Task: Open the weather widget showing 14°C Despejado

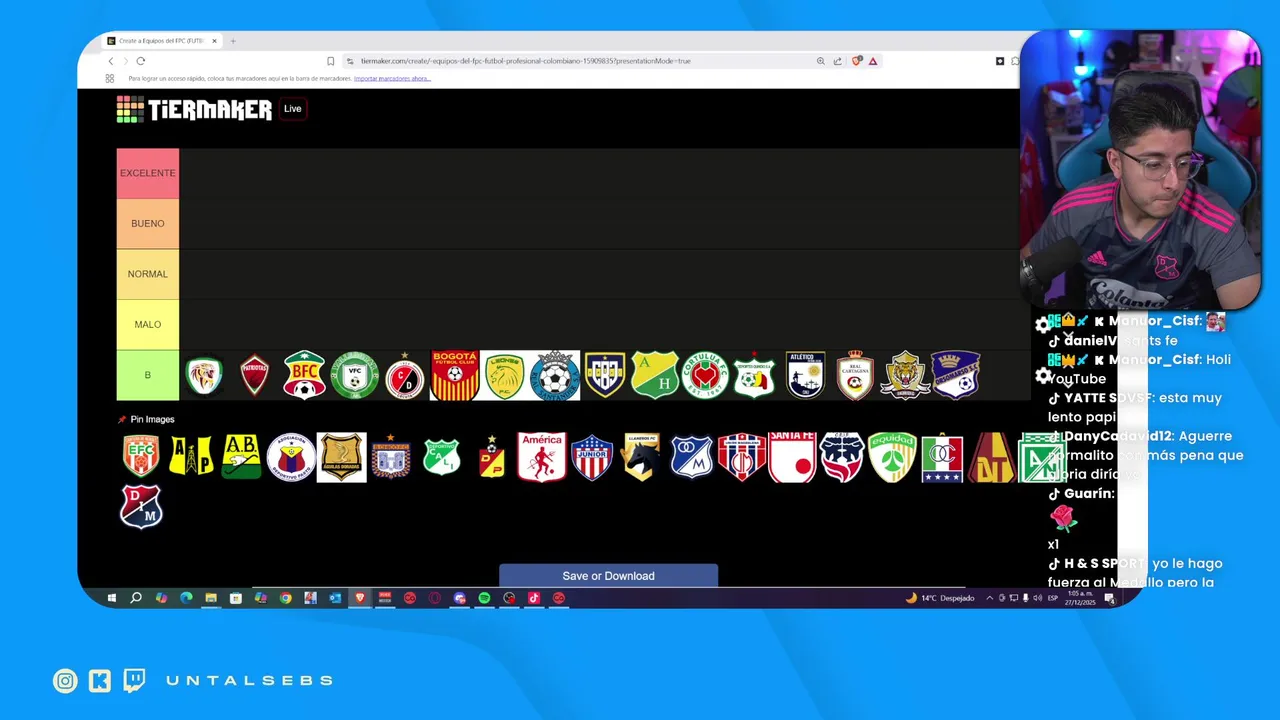Action: click(940, 598)
